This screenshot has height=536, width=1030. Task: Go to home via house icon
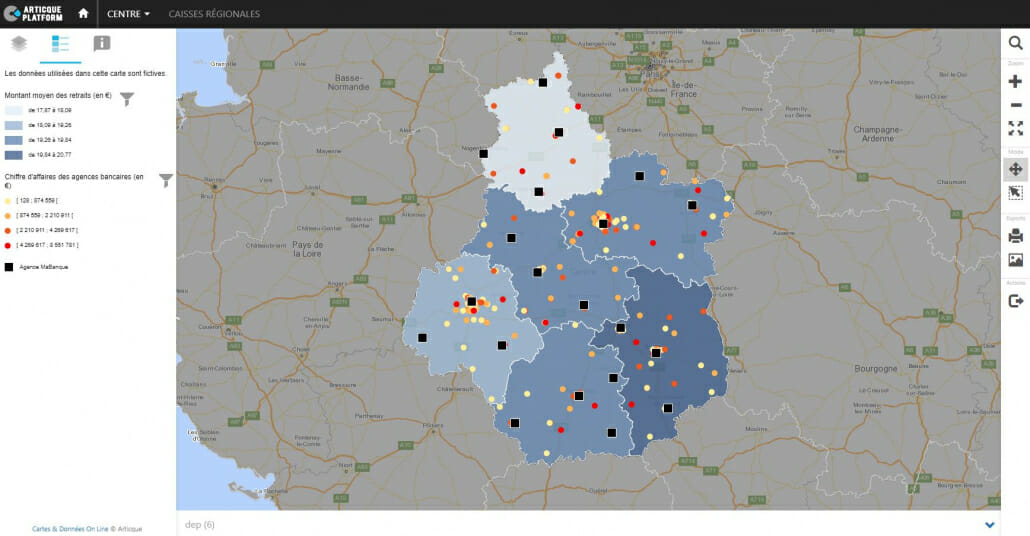[83, 13]
